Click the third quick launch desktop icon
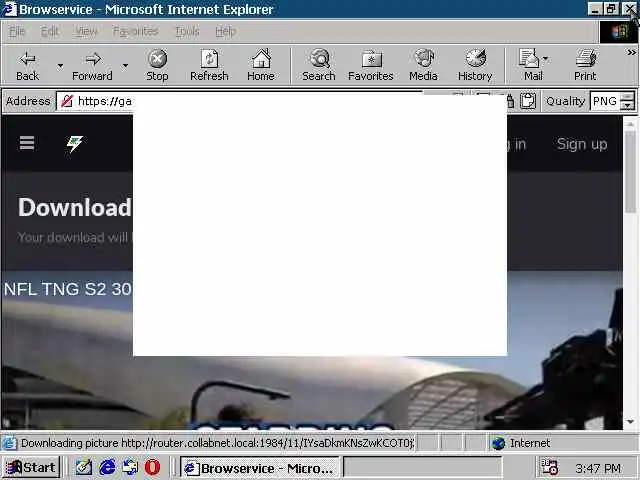Screen dimensions: 640x480 131,467
